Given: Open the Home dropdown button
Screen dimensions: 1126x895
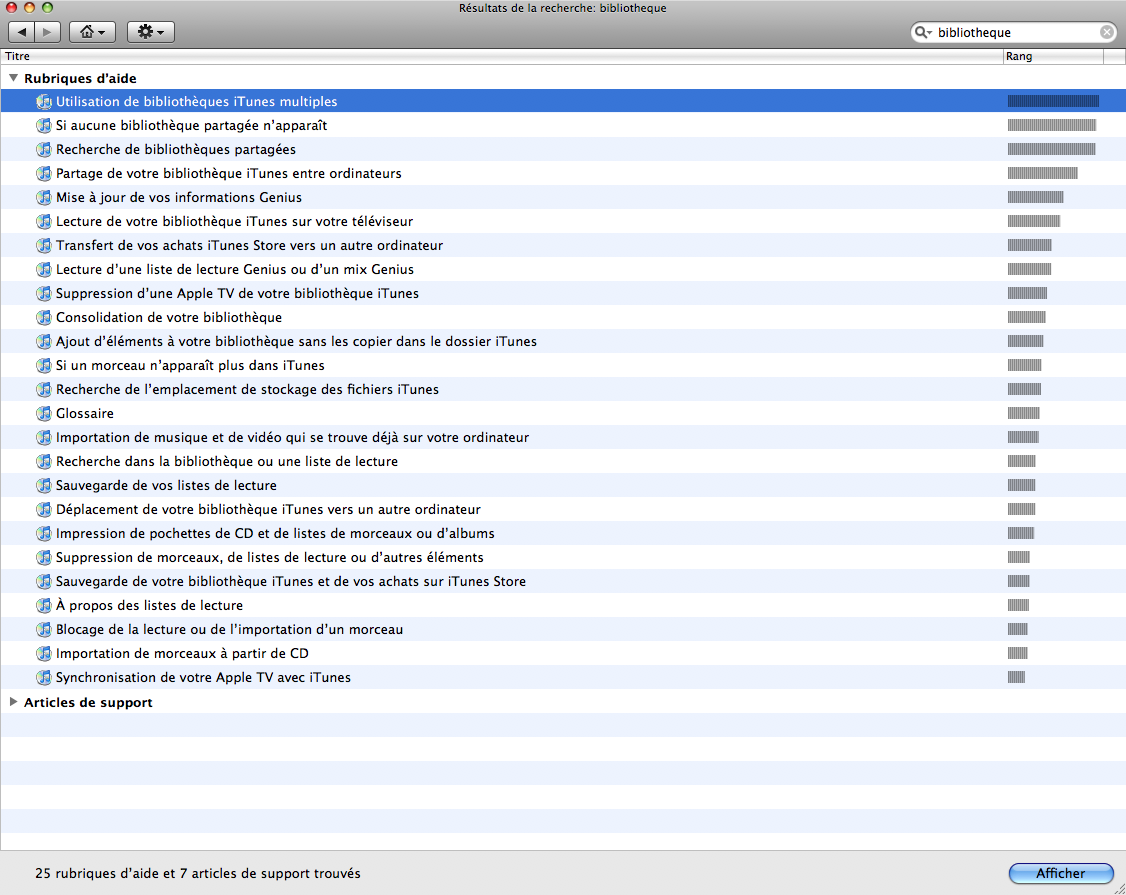Looking at the screenshot, I should pos(93,32).
